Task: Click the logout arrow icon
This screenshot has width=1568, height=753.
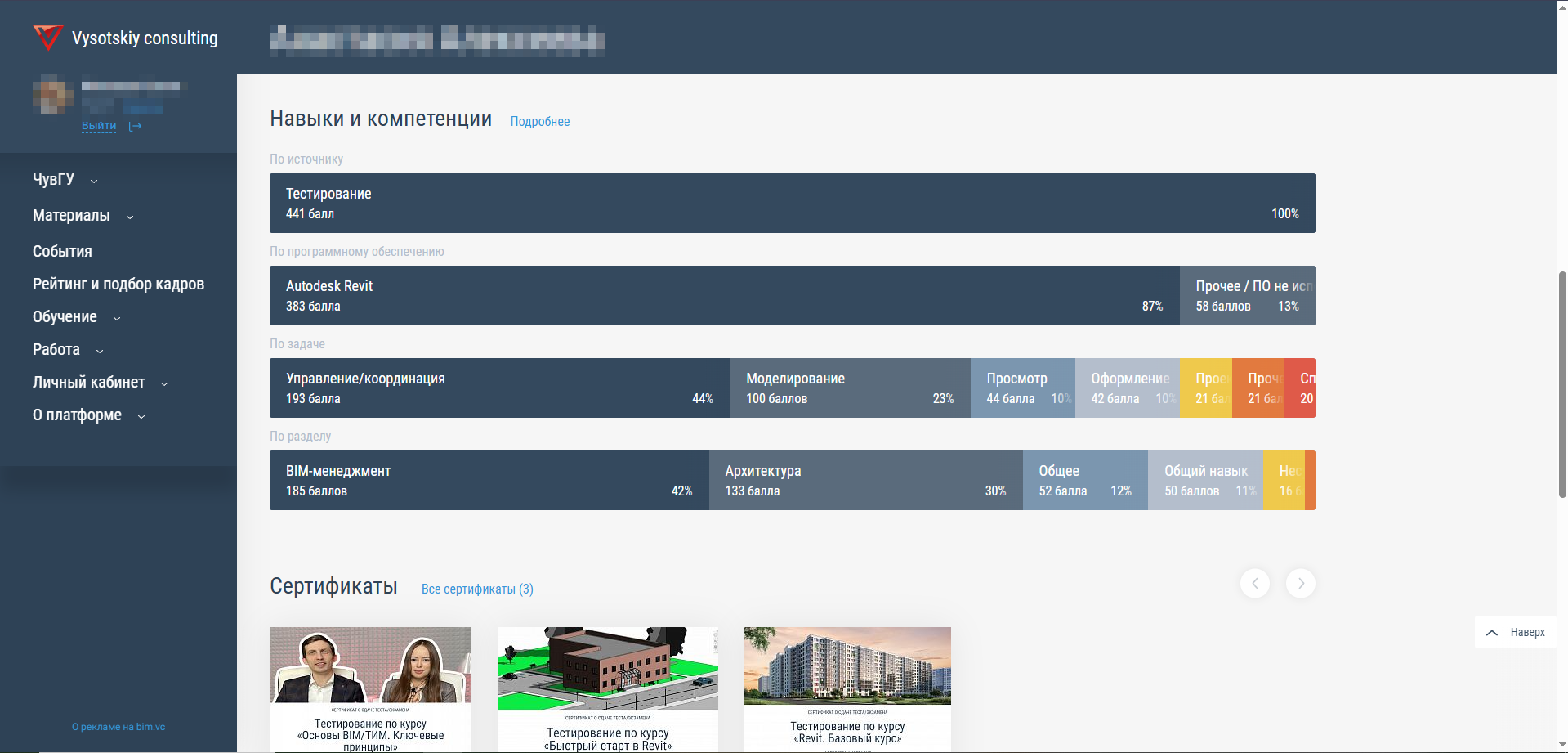Action: point(136,126)
